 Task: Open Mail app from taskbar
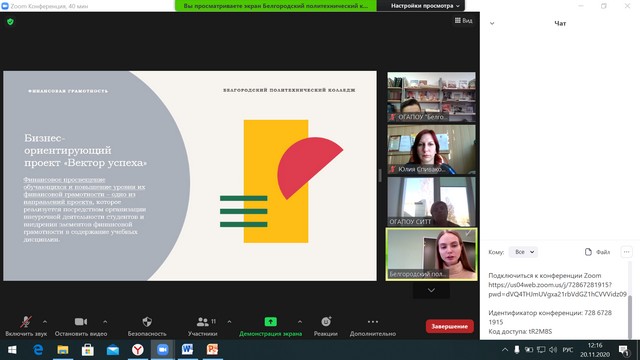tap(113, 350)
